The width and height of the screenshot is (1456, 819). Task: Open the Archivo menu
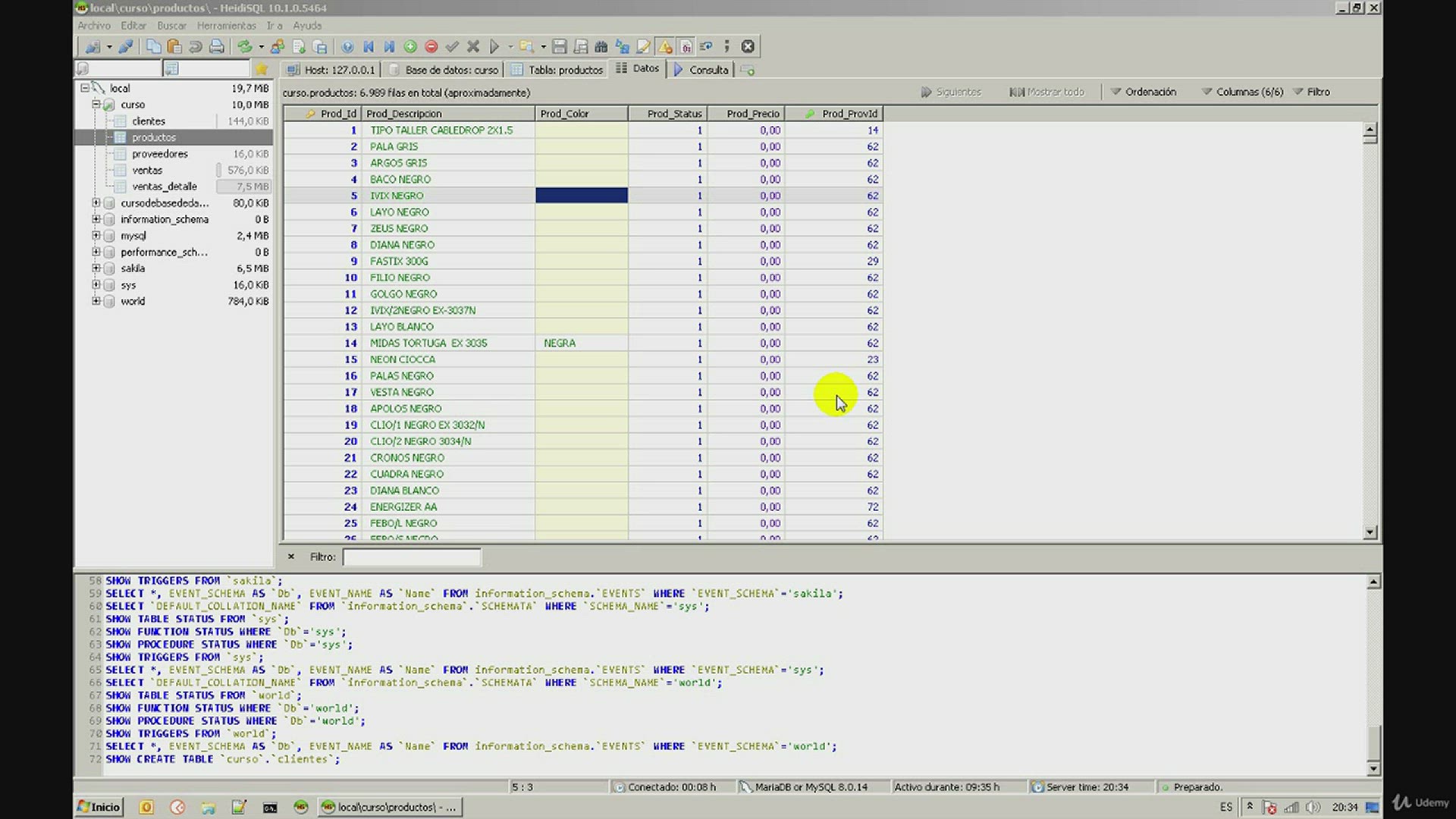click(x=94, y=26)
